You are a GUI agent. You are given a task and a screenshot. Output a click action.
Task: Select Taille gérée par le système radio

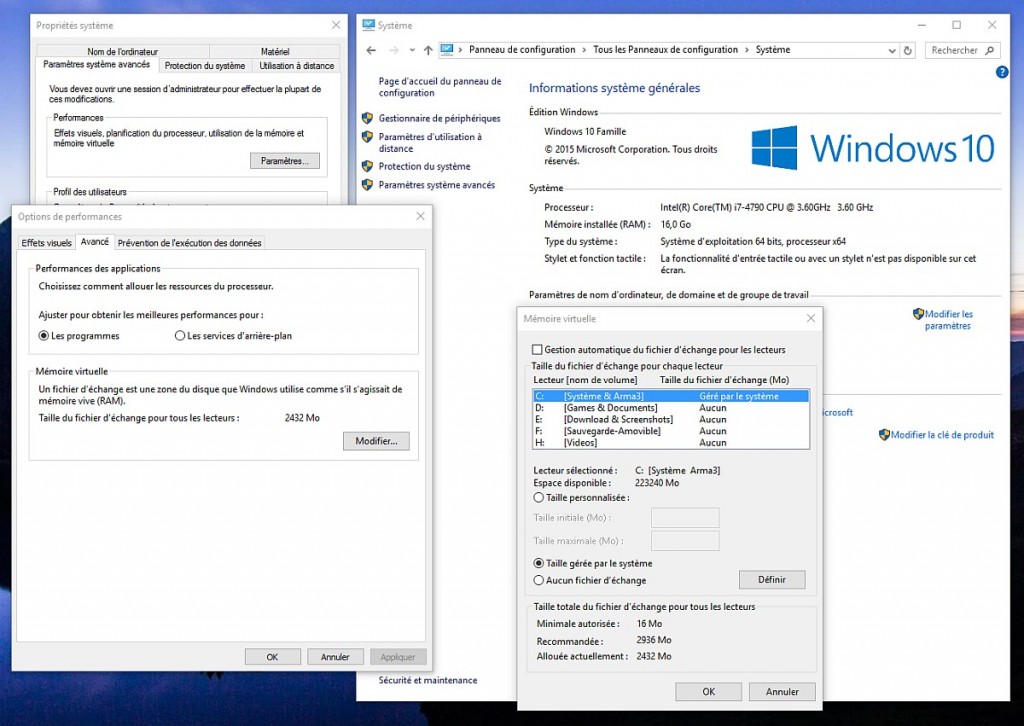pyautogui.click(x=539, y=563)
